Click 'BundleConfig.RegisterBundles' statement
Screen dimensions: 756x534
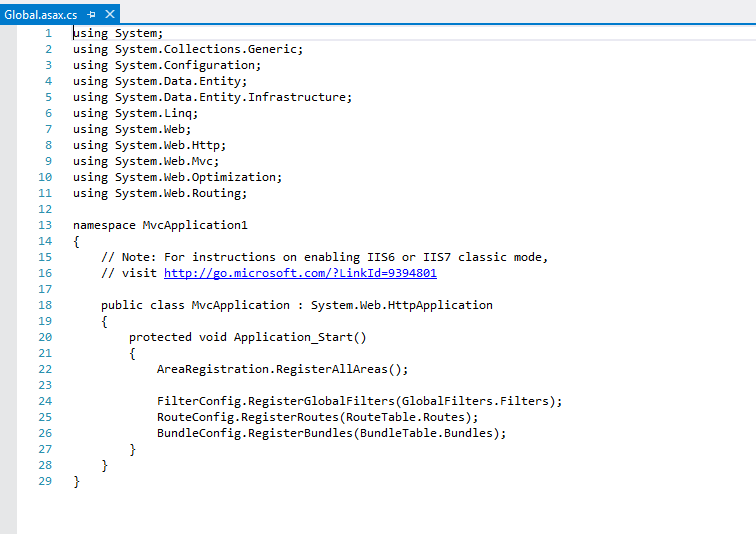[x=332, y=433]
